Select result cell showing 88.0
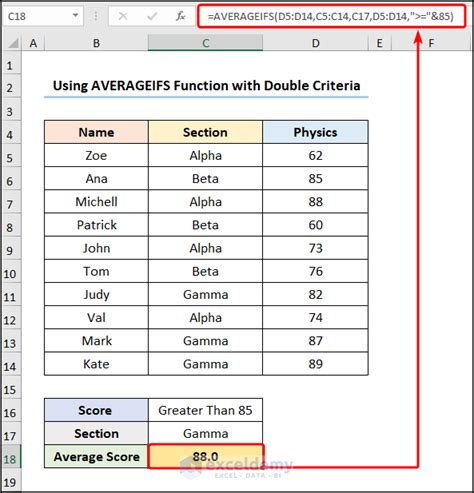 (x=205, y=456)
